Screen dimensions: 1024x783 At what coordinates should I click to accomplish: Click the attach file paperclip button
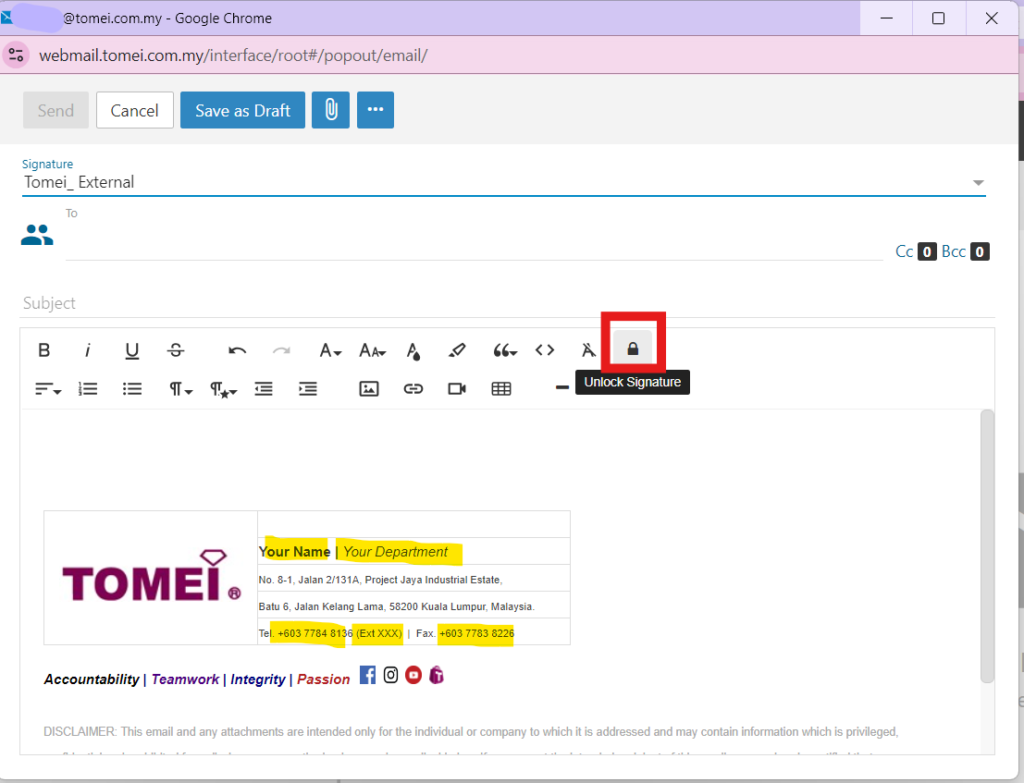[330, 111]
